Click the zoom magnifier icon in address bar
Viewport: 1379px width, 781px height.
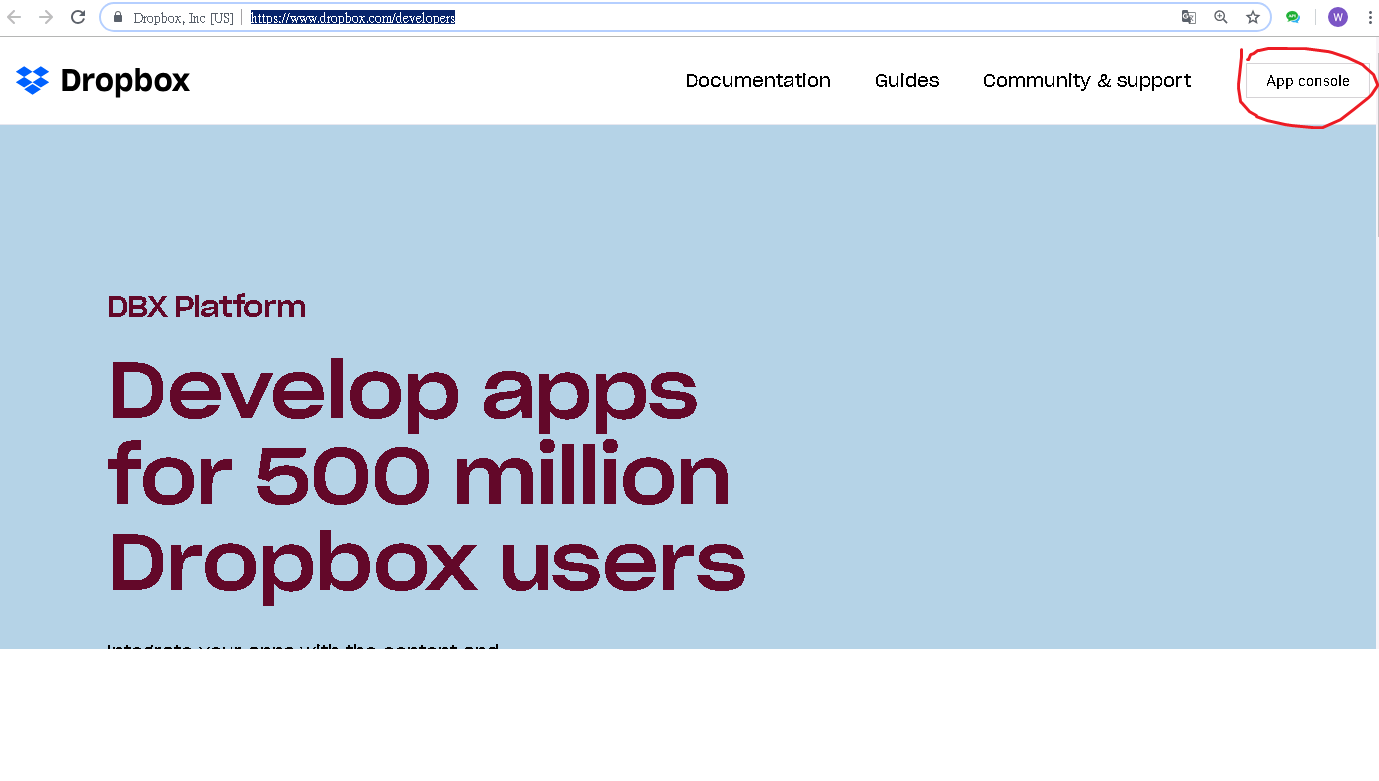tap(1221, 17)
